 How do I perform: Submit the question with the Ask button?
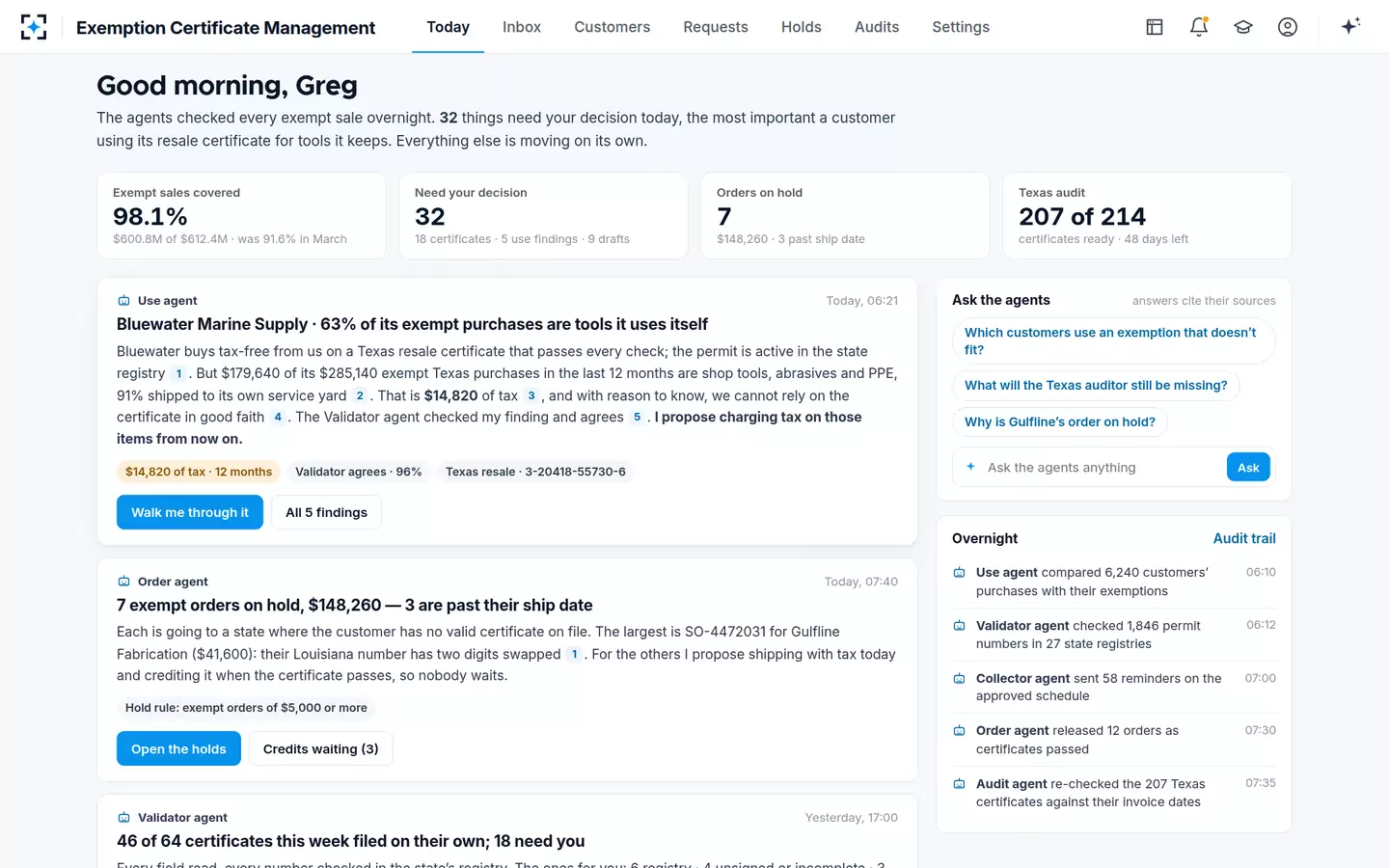[x=1248, y=467]
